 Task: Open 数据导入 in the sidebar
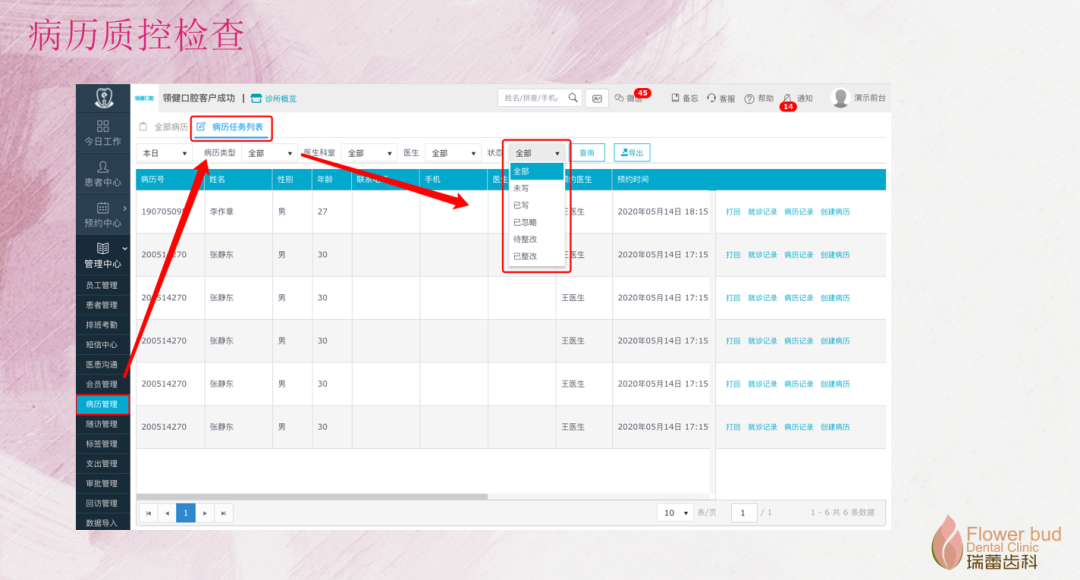[103, 523]
